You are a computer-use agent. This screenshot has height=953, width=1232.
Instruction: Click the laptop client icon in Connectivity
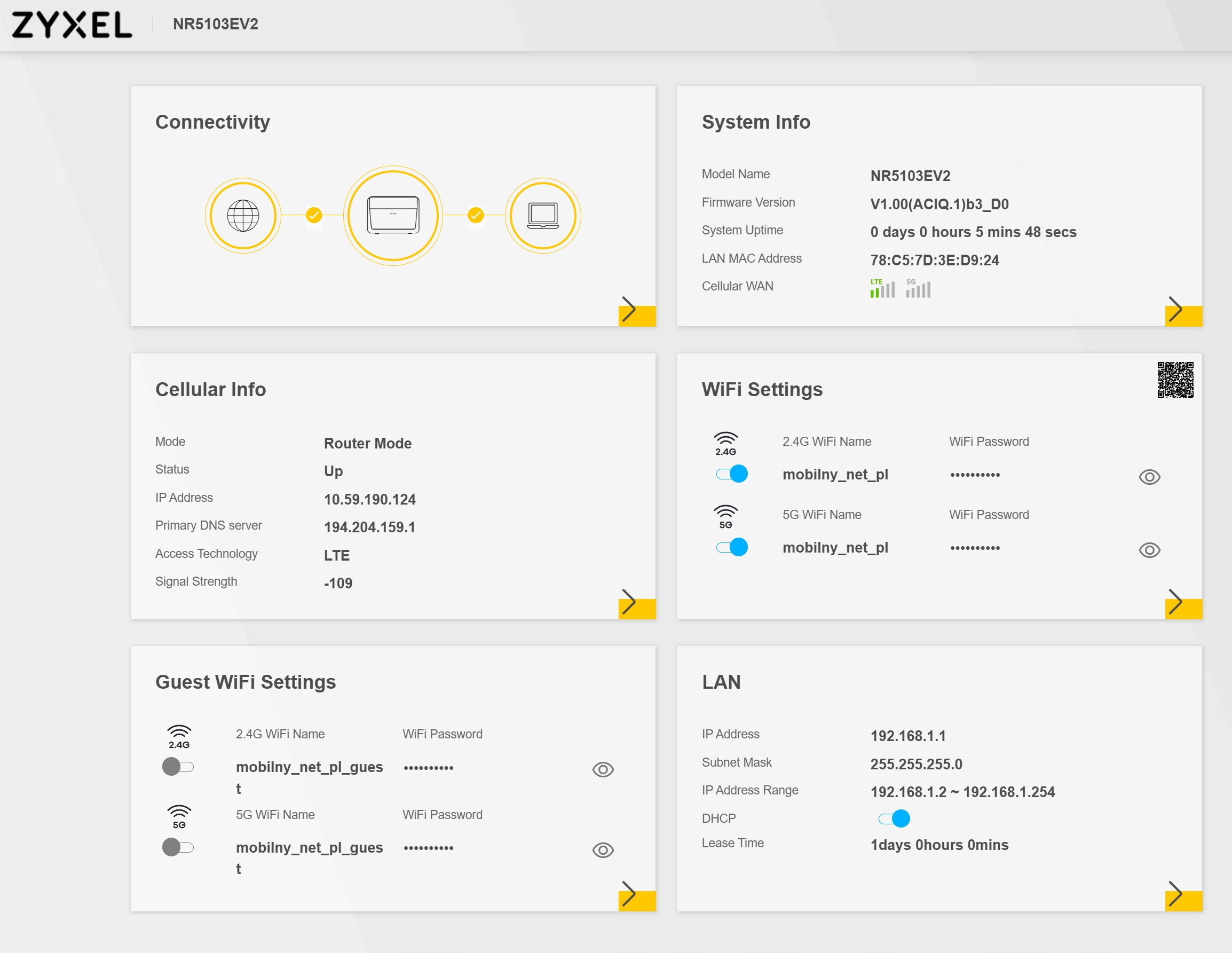(543, 216)
